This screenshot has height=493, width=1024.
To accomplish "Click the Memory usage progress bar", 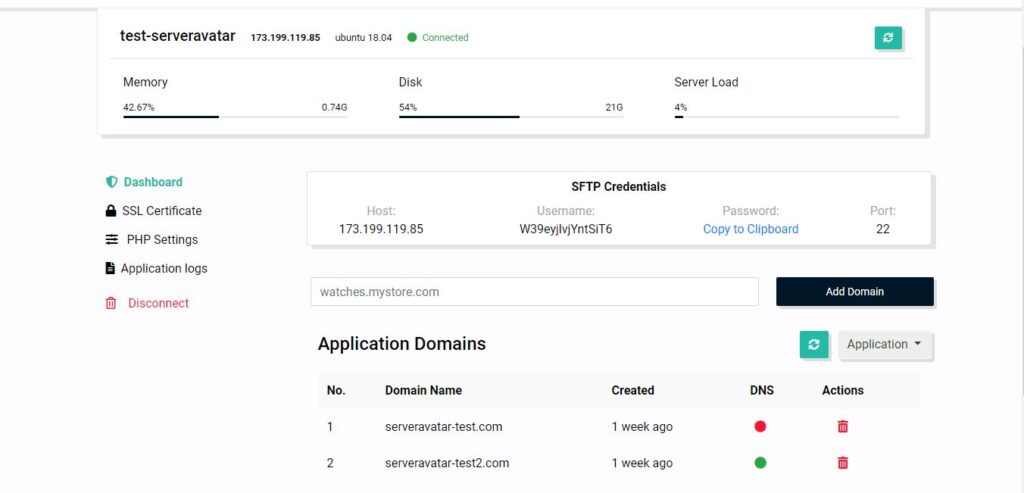I will pyautogui.click(x=235, y=117).
